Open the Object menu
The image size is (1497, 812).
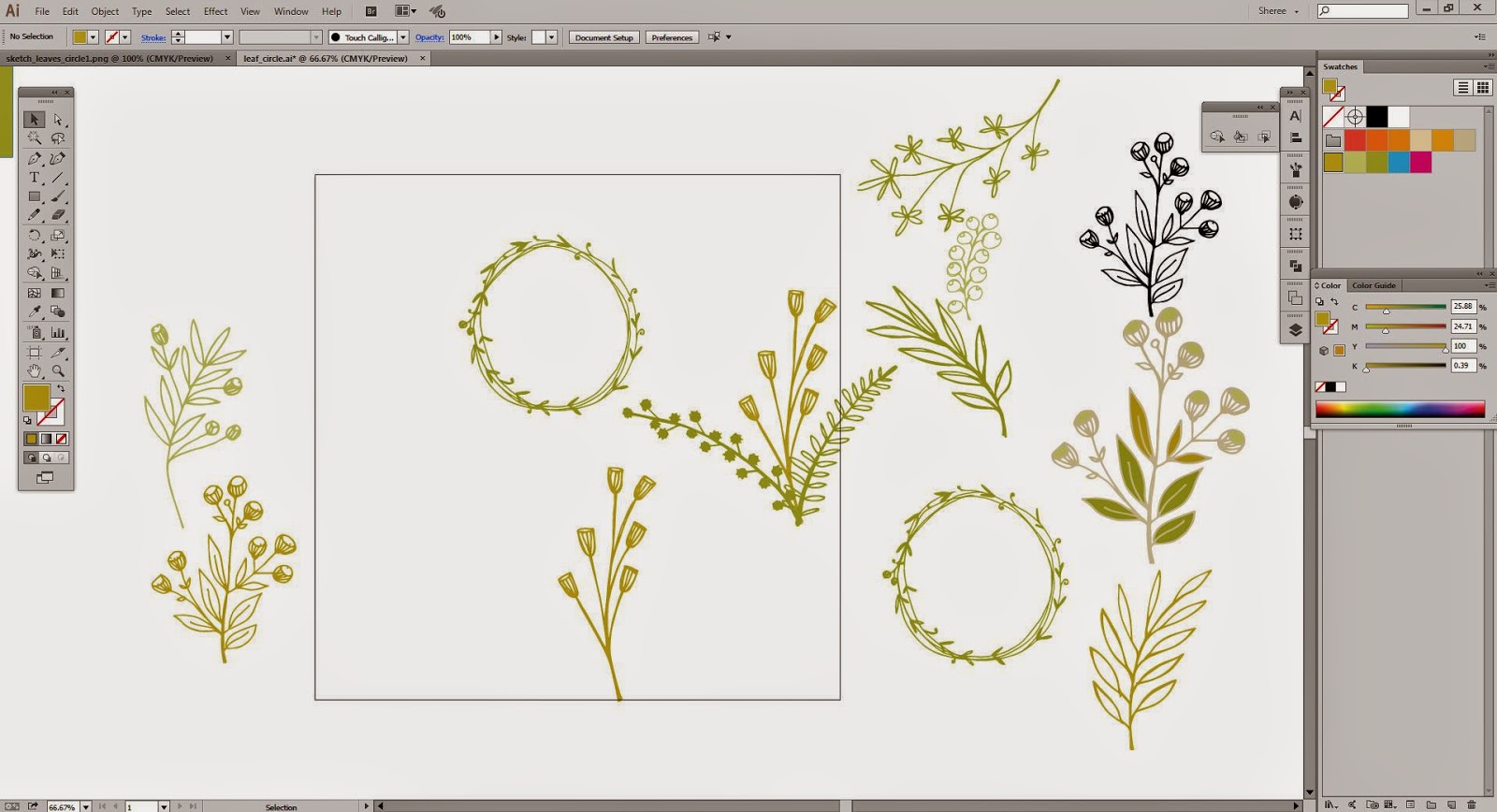tap(105, 11)
